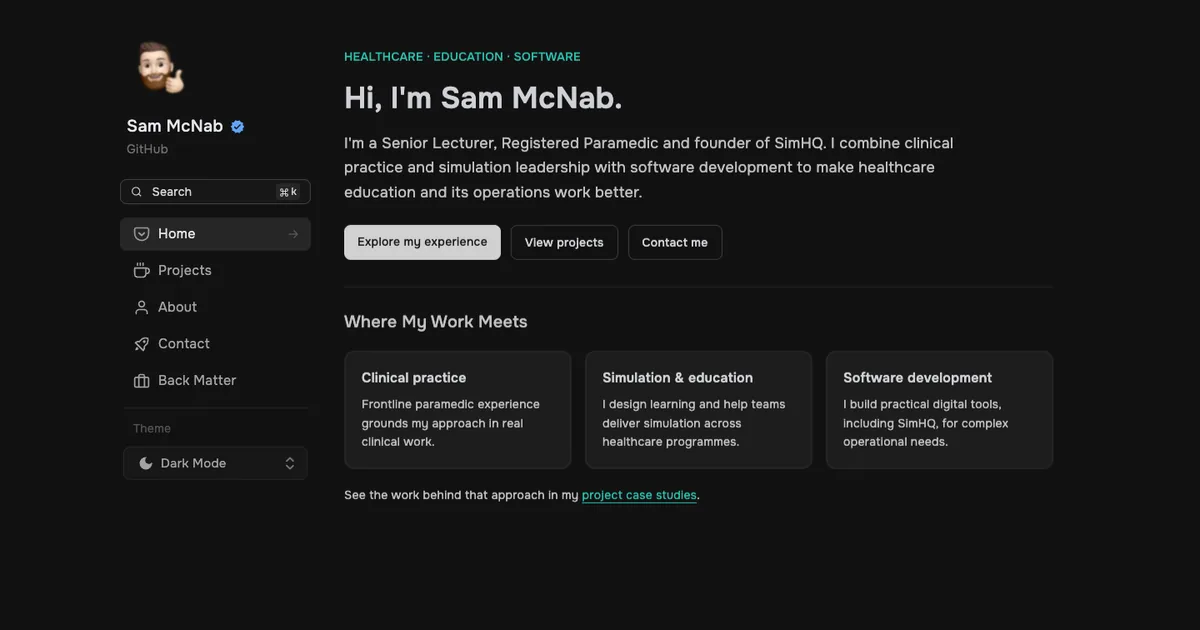Click the moon icon in theme selector

click(146, 463)
